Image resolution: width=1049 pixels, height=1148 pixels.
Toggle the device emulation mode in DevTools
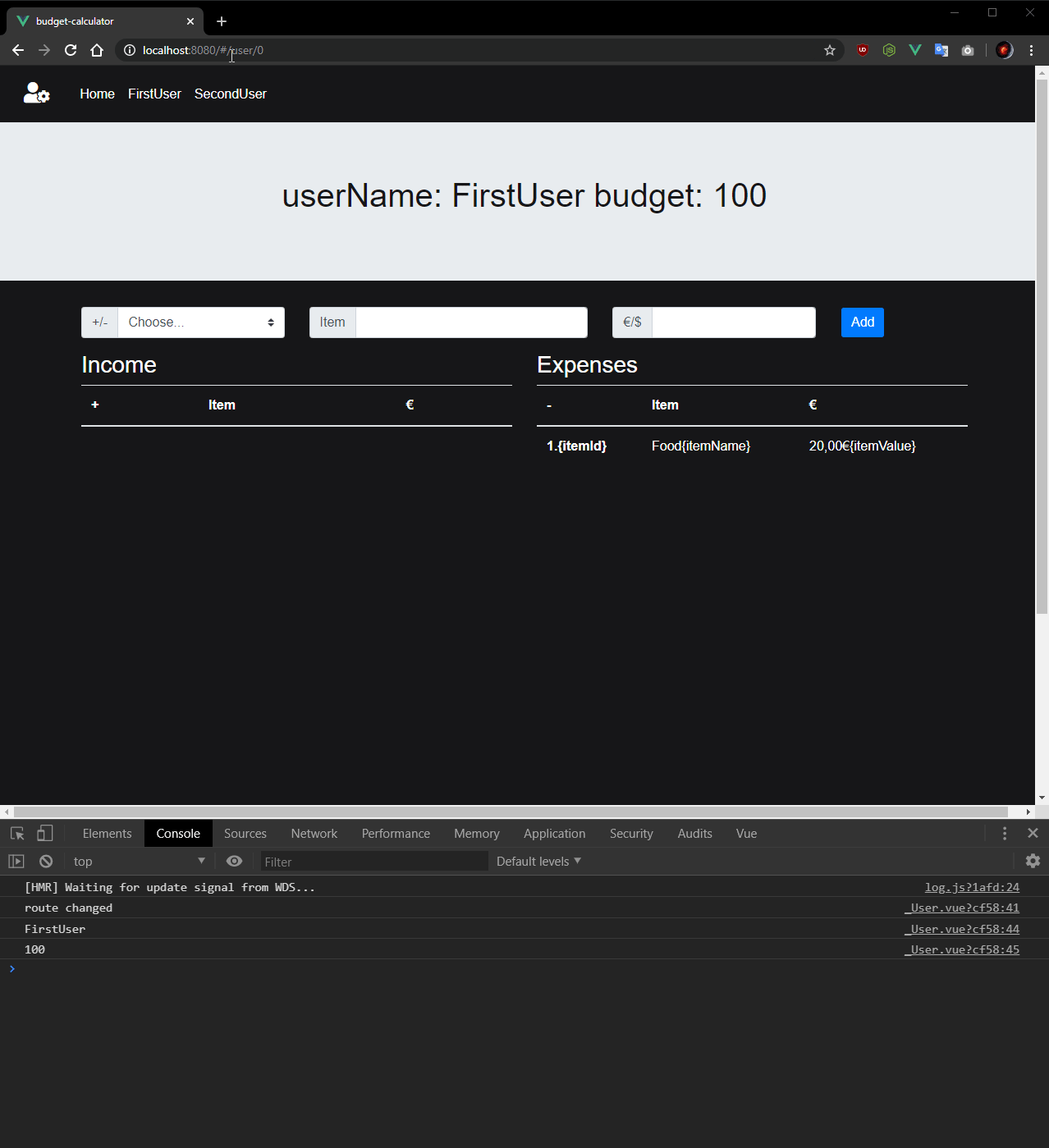pos(45,833)
